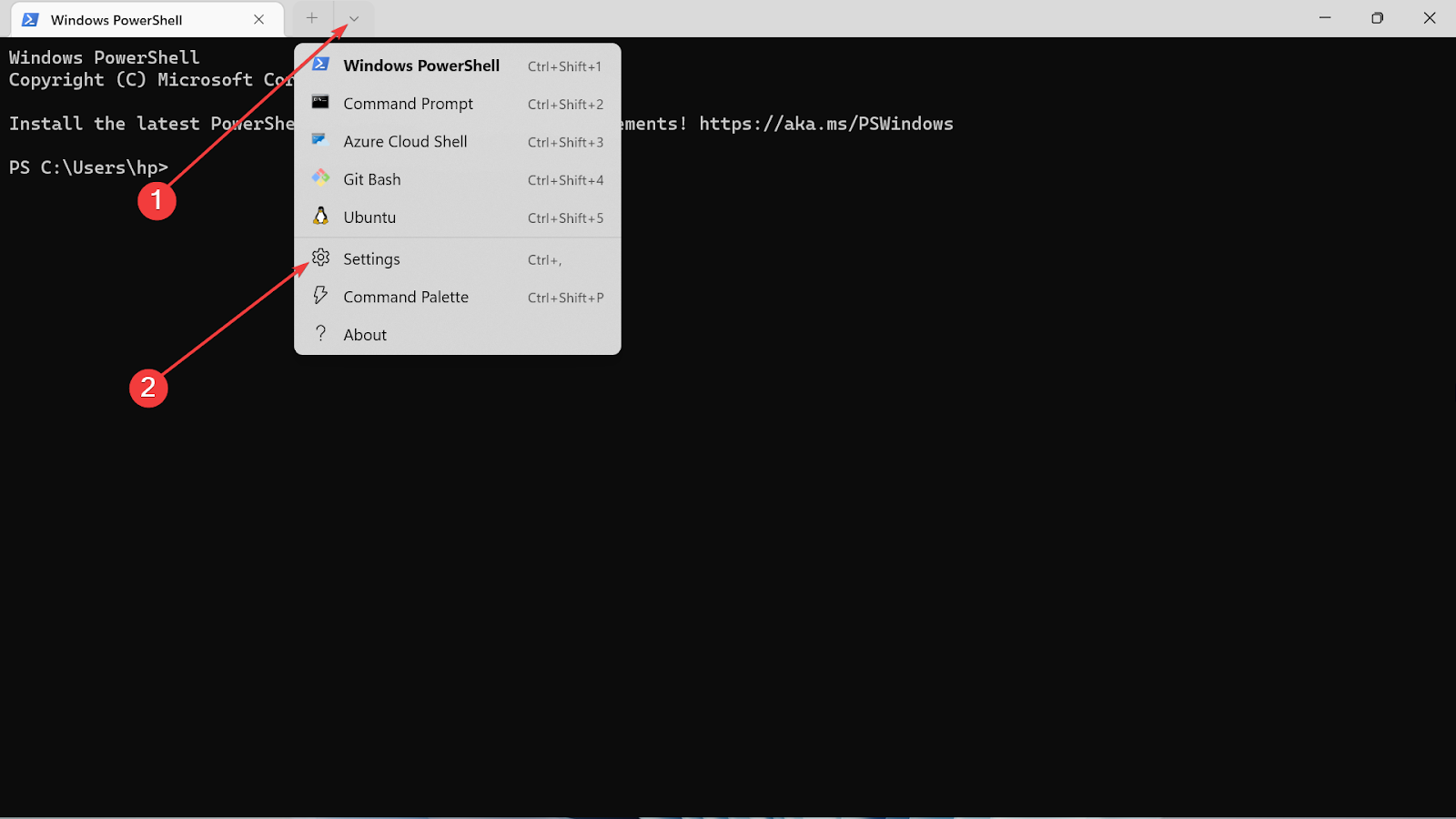Close the Windows PowerShell tab

click(x=259, y=19)
